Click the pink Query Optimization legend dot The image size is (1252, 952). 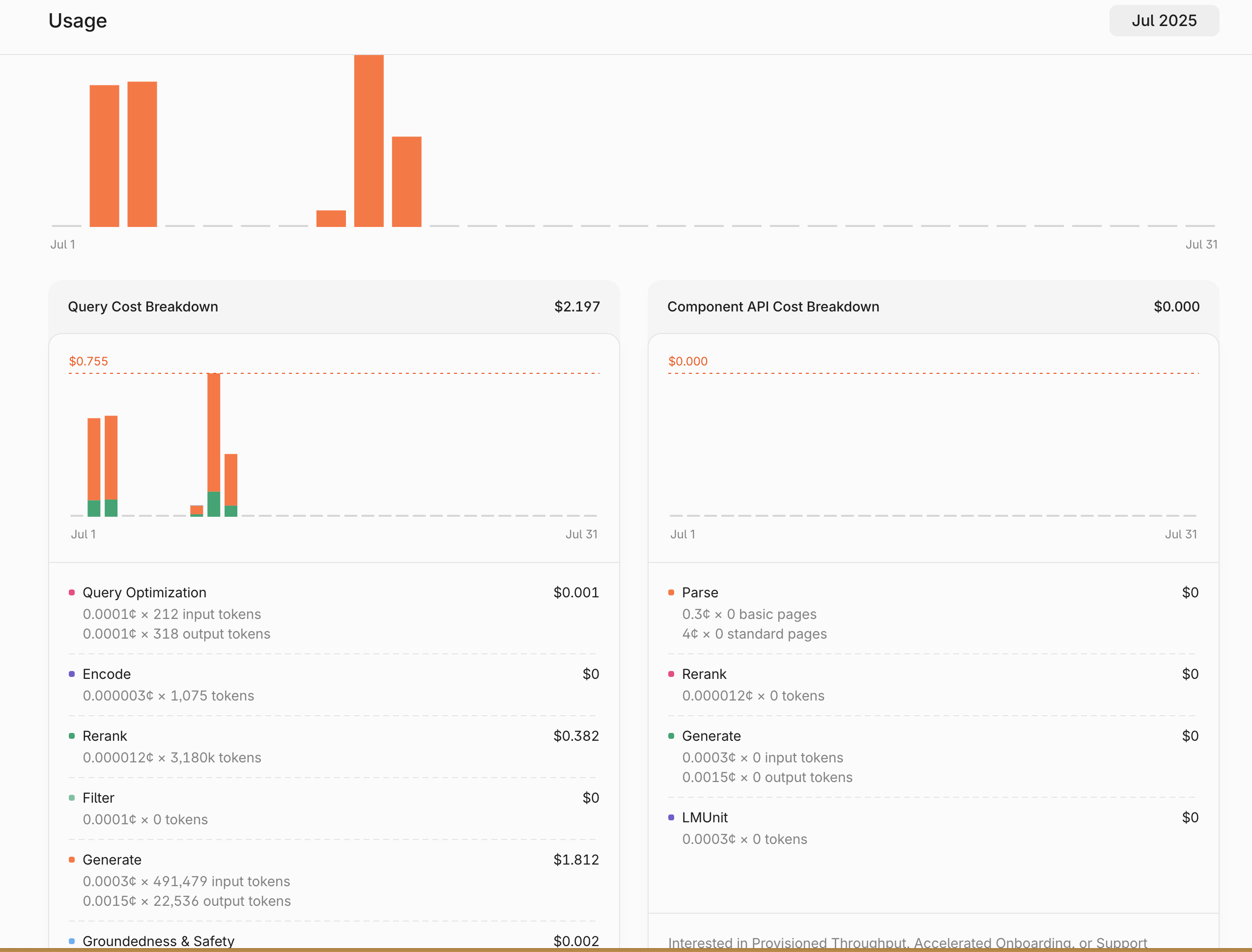tap(72, 592)
